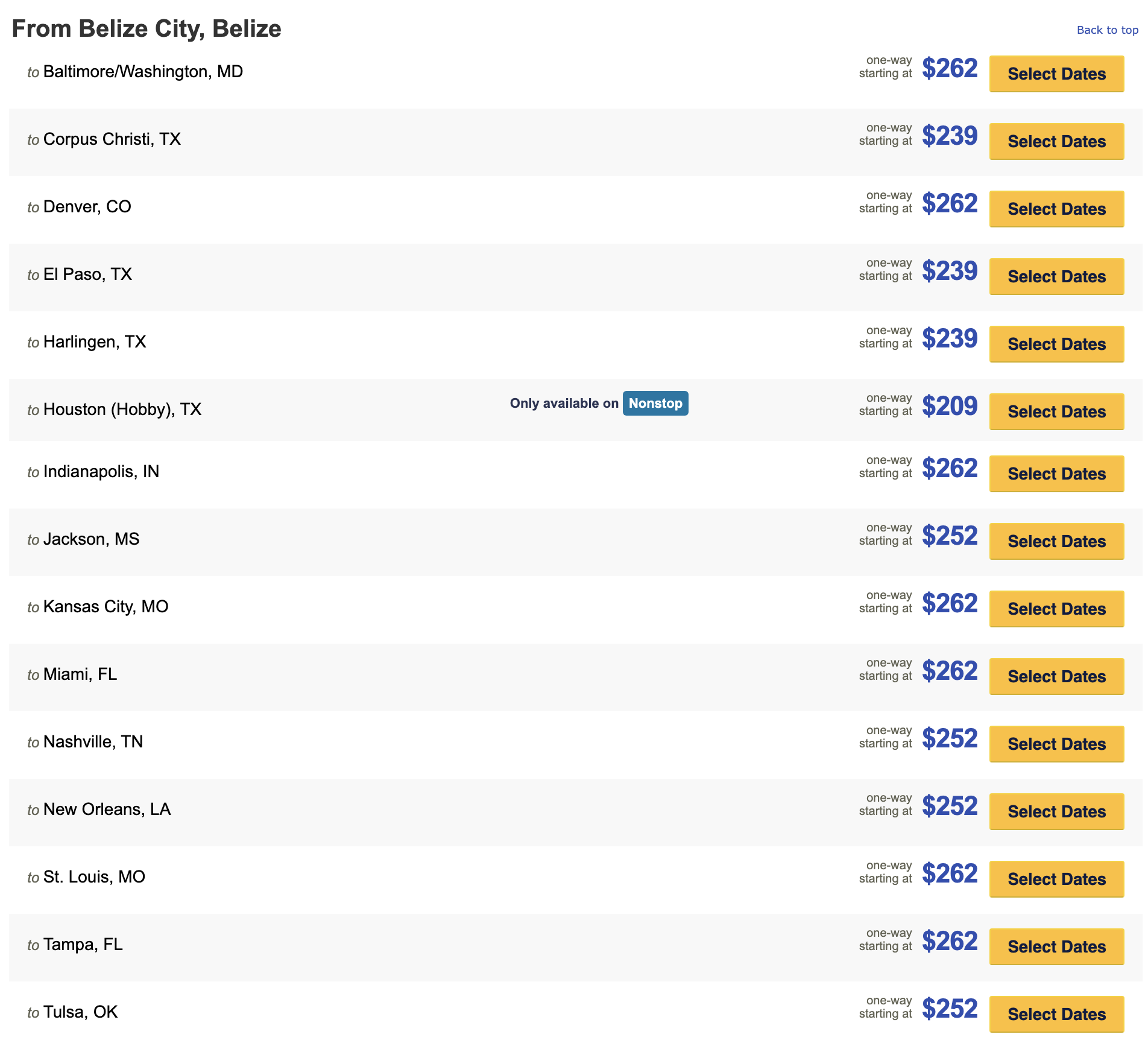Screen dimensions: 1148x1046
Task: Pick Select Dates for Jackson, MS
Action: [x=1056, y=542]
